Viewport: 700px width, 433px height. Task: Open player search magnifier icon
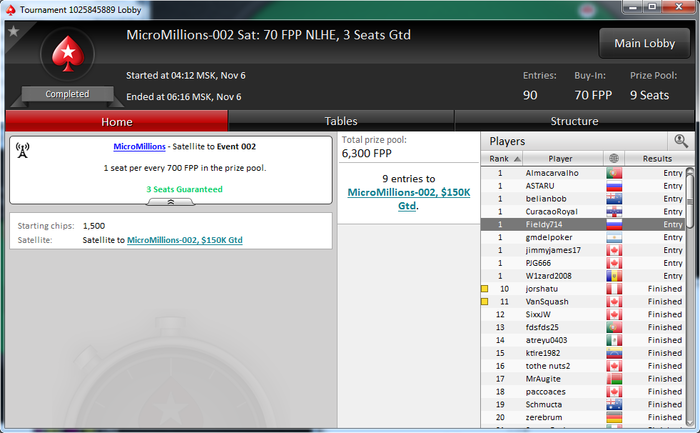[x=681, y=141]
